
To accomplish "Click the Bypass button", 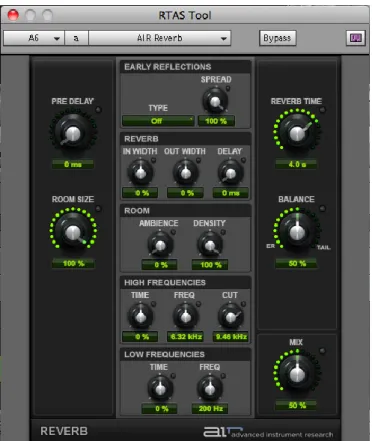I will pyautogui.click(x=277, y=38).
